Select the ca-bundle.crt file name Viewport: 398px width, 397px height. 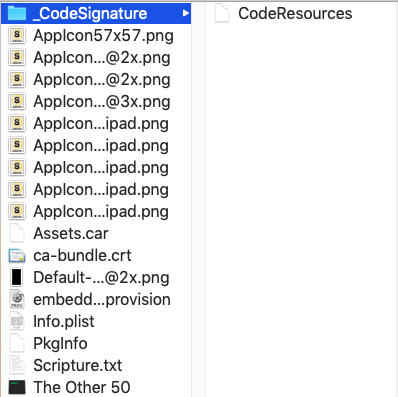click(x=82, y=256)
